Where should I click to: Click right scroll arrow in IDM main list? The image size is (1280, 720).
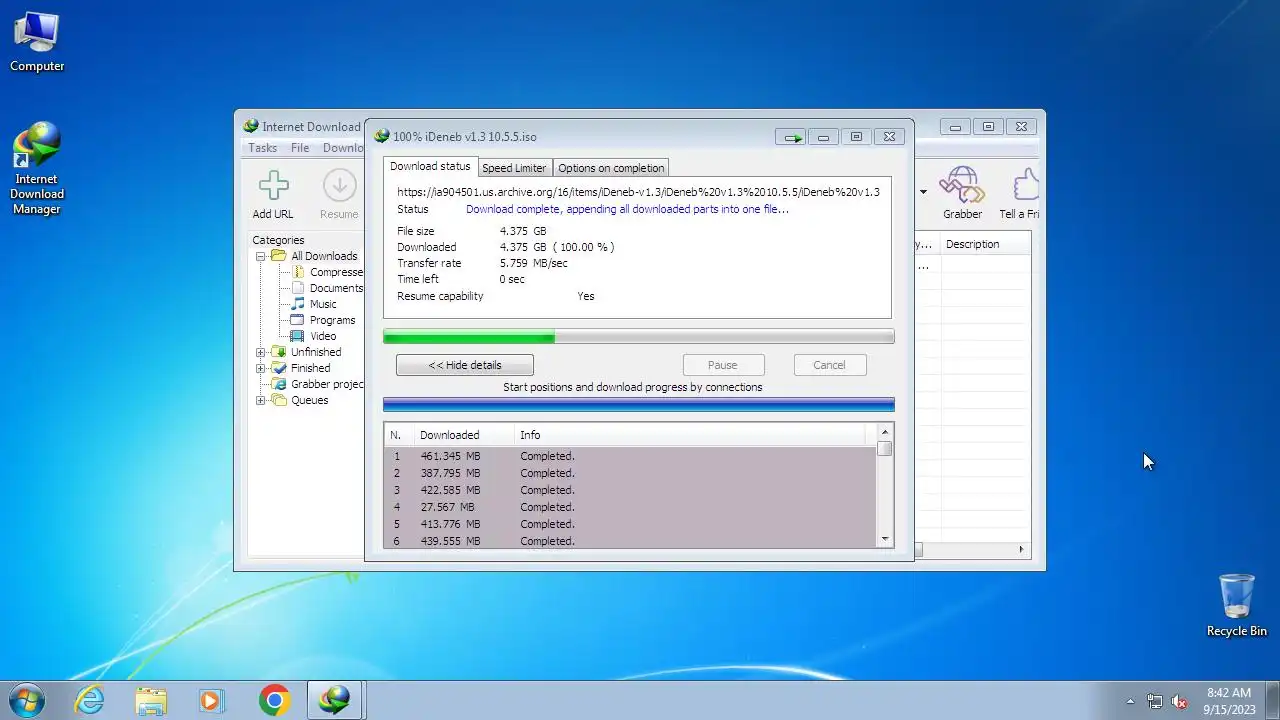tap(1021, 549)
